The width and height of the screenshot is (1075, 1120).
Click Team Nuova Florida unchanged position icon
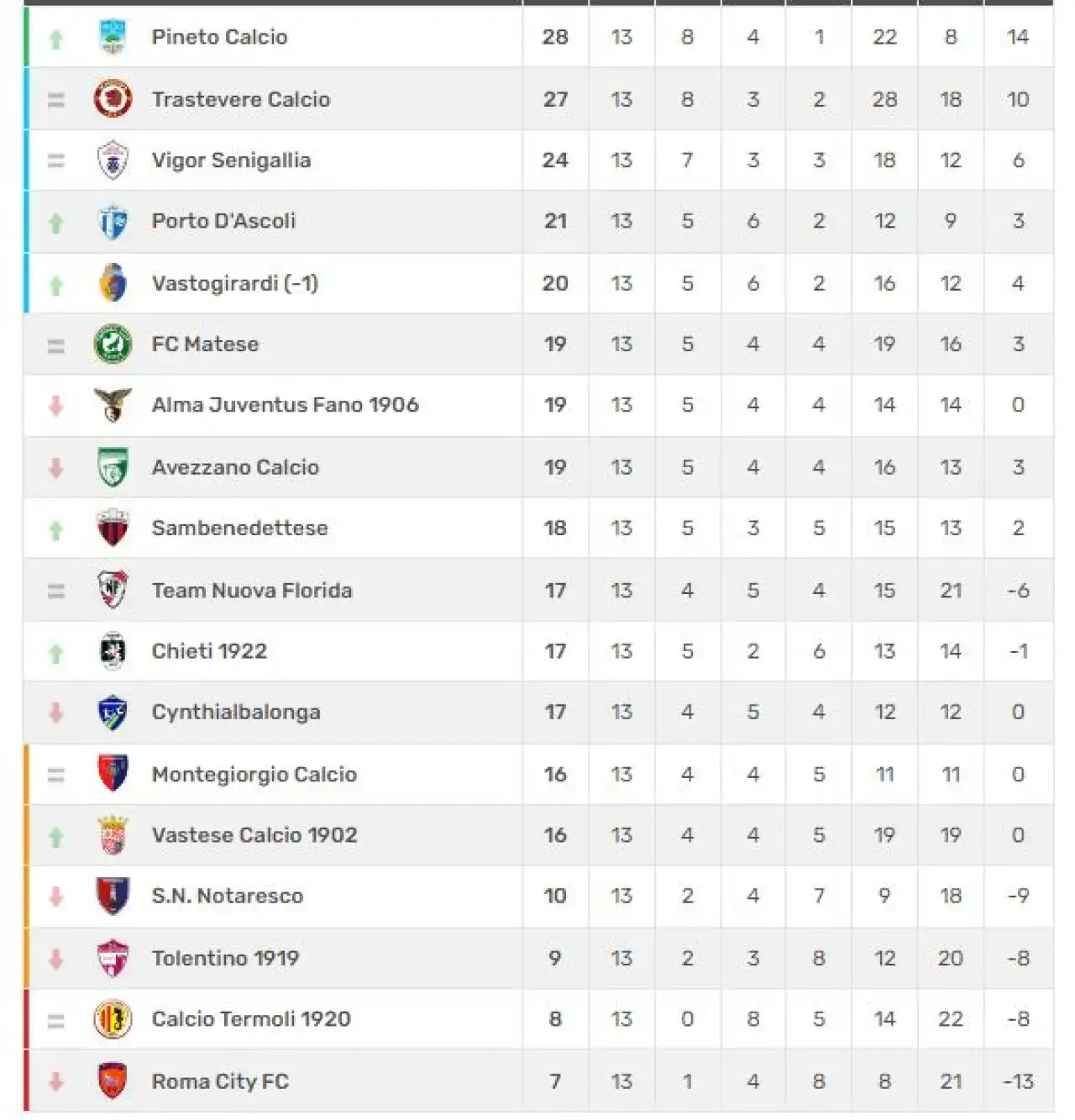(x=56, y=591)
